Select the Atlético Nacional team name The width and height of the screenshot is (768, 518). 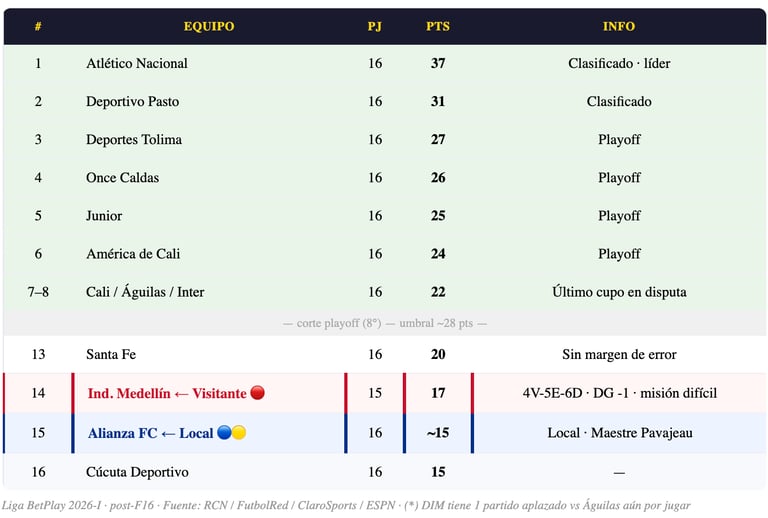[137, 63]
